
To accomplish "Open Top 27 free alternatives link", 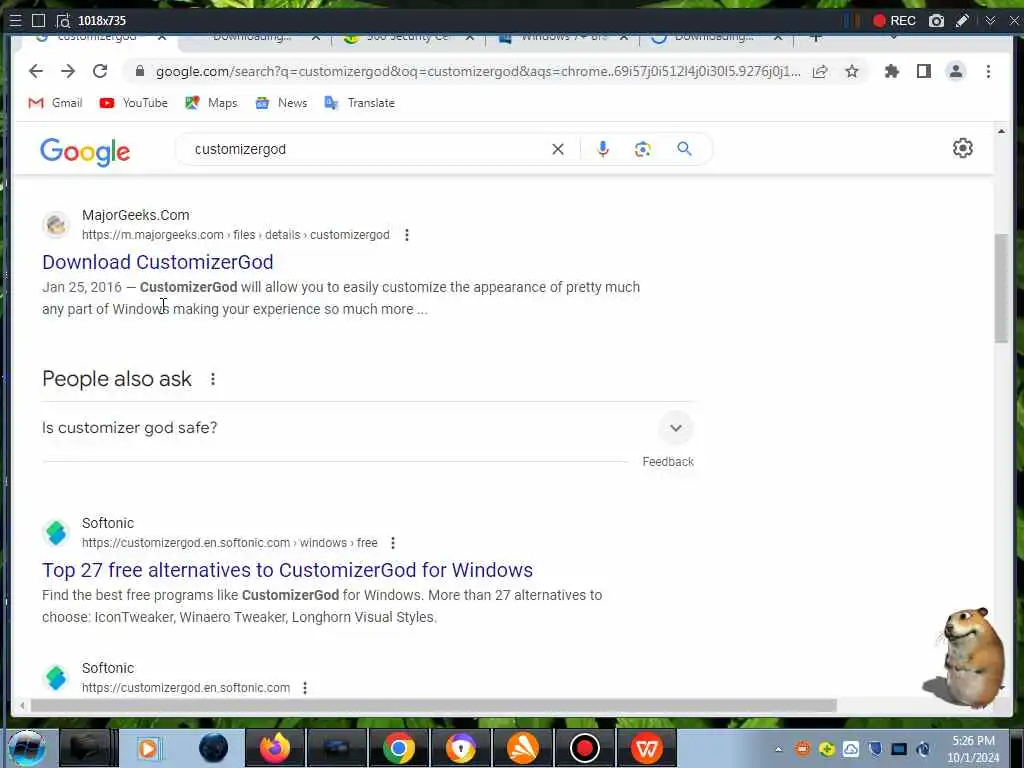I will tap(287, 570).
